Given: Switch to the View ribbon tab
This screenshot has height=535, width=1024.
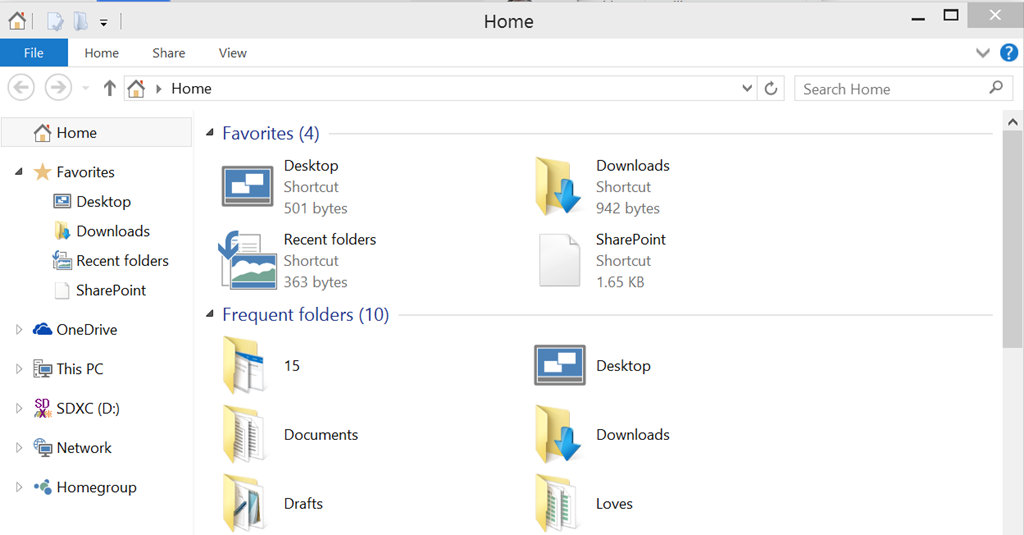Looking at the screenshot, I should pos(232,53).
